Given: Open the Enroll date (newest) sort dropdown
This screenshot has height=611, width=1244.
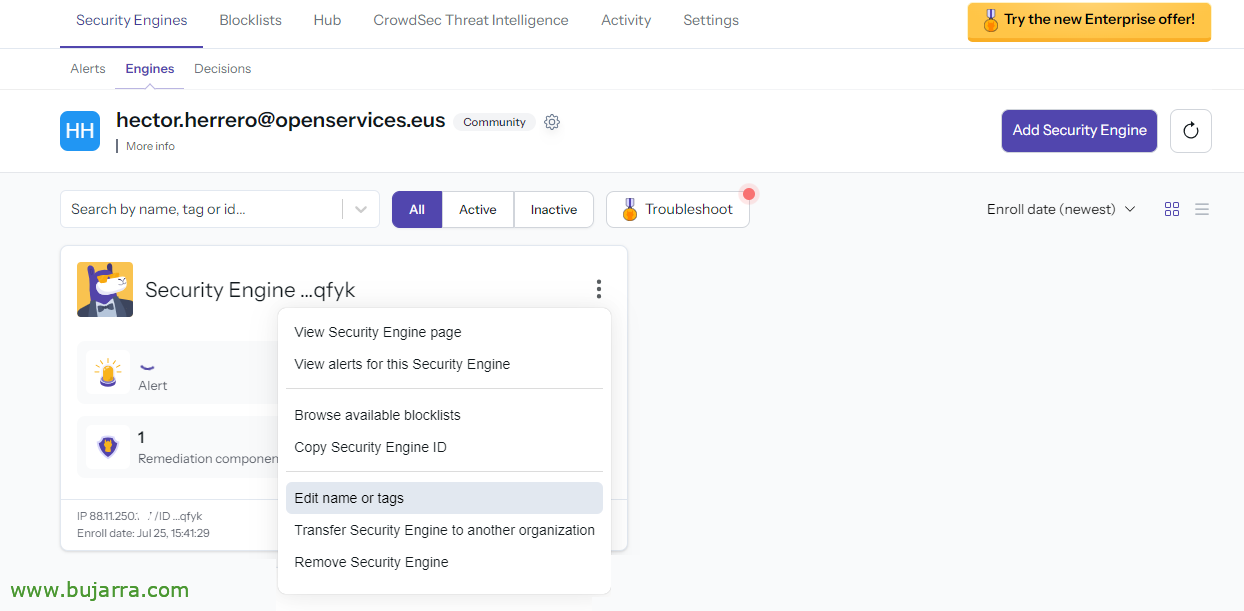Looking at the screenshot, I should pyautogui.click(x=1061, y=209).
